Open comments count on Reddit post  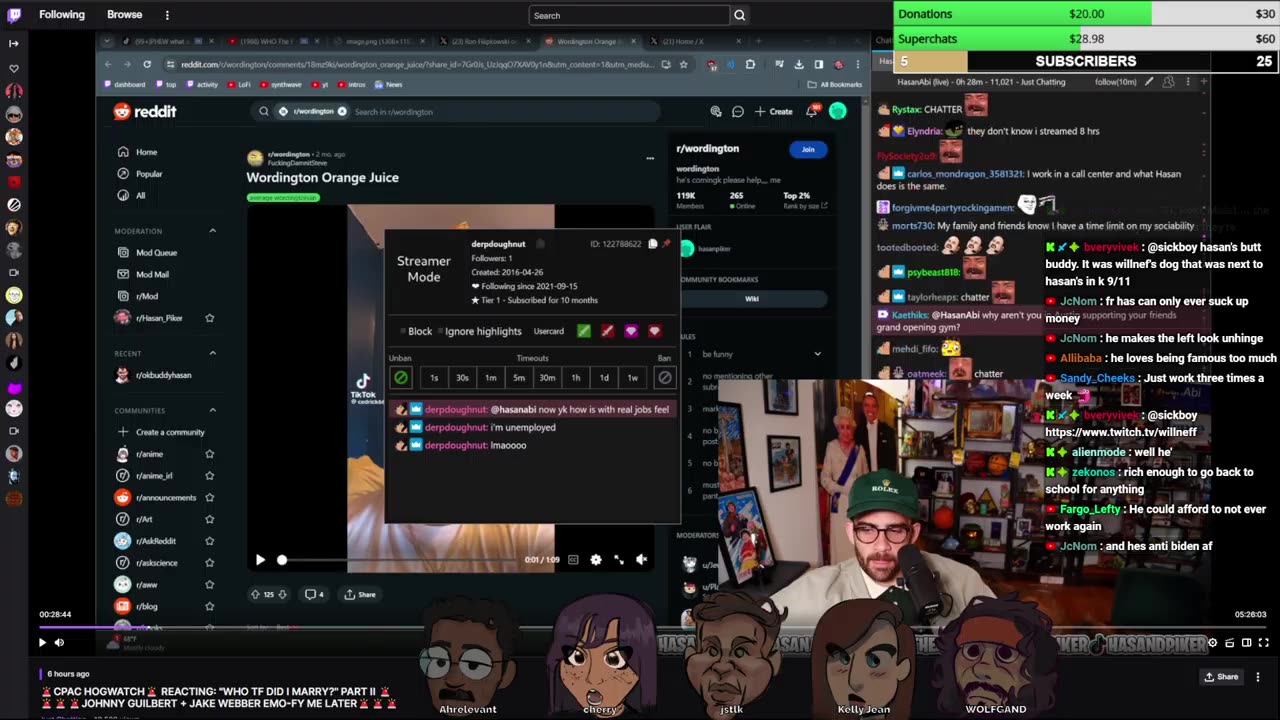314,594
